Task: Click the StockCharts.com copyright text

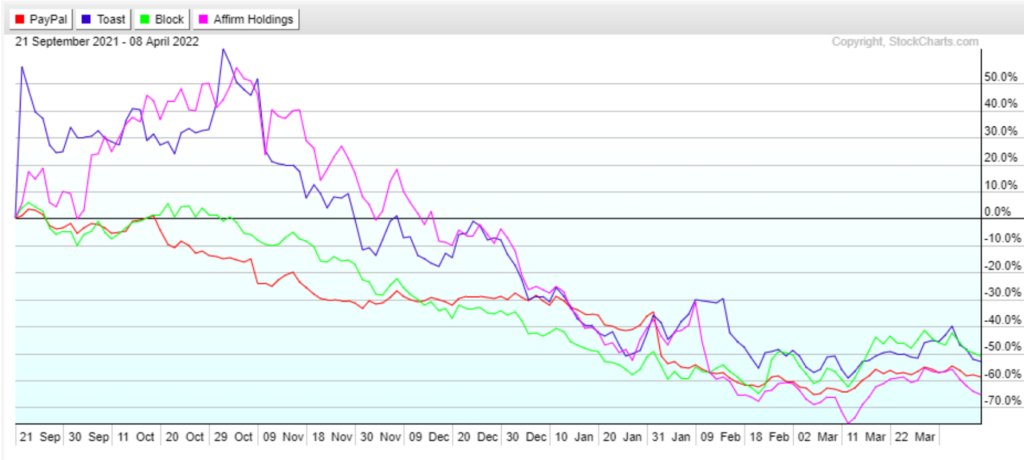Action: 904,41
